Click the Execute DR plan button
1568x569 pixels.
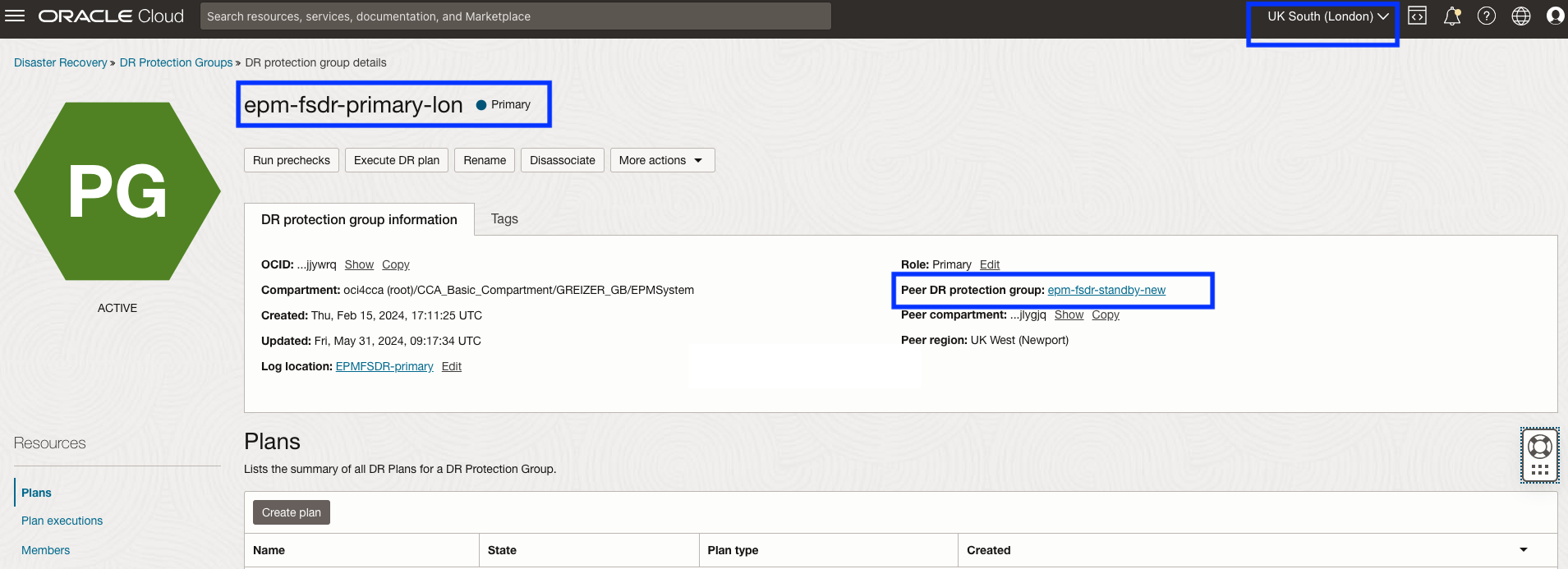coord(397,160)
